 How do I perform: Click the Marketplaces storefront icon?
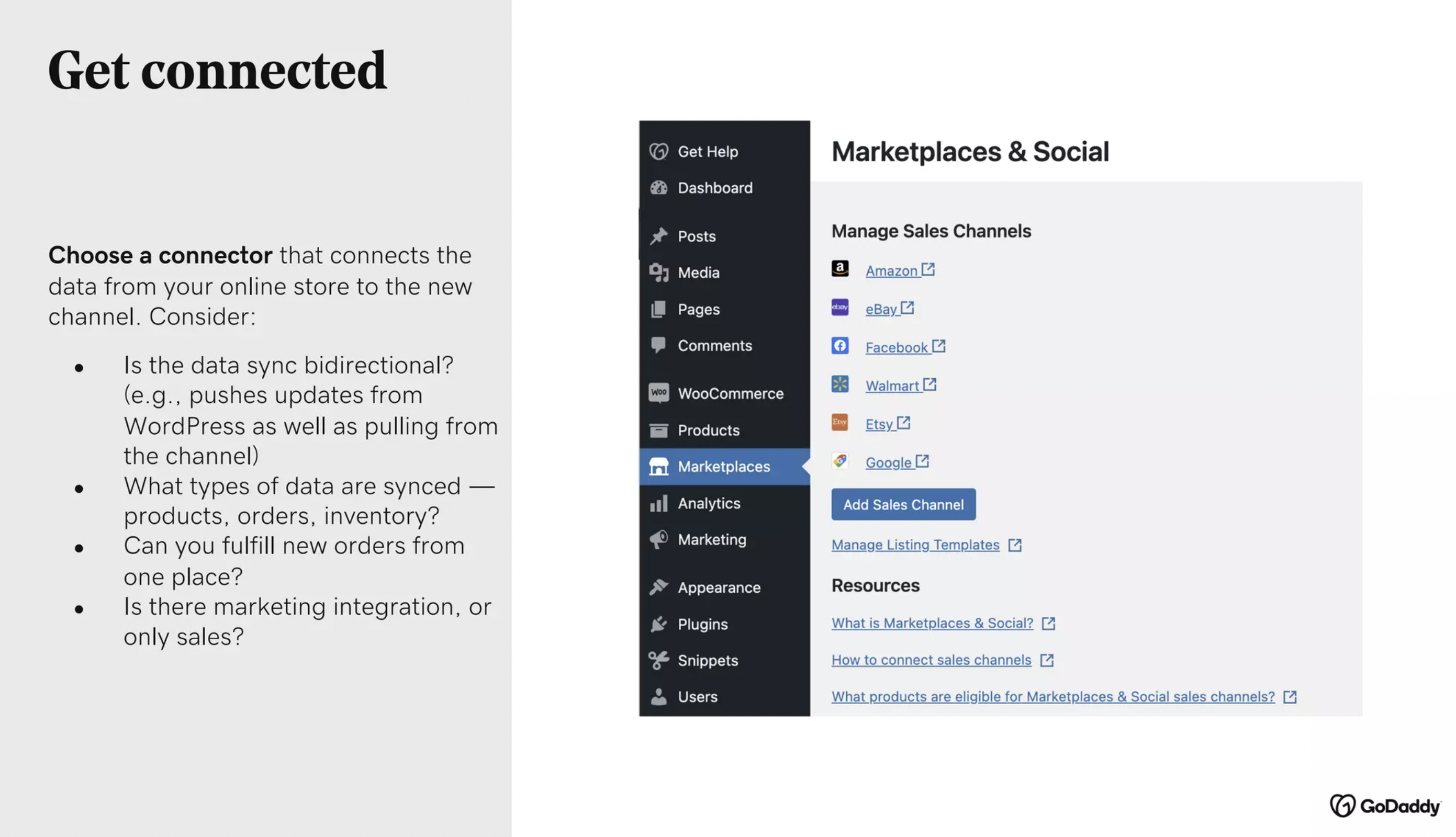coord(658,466)
